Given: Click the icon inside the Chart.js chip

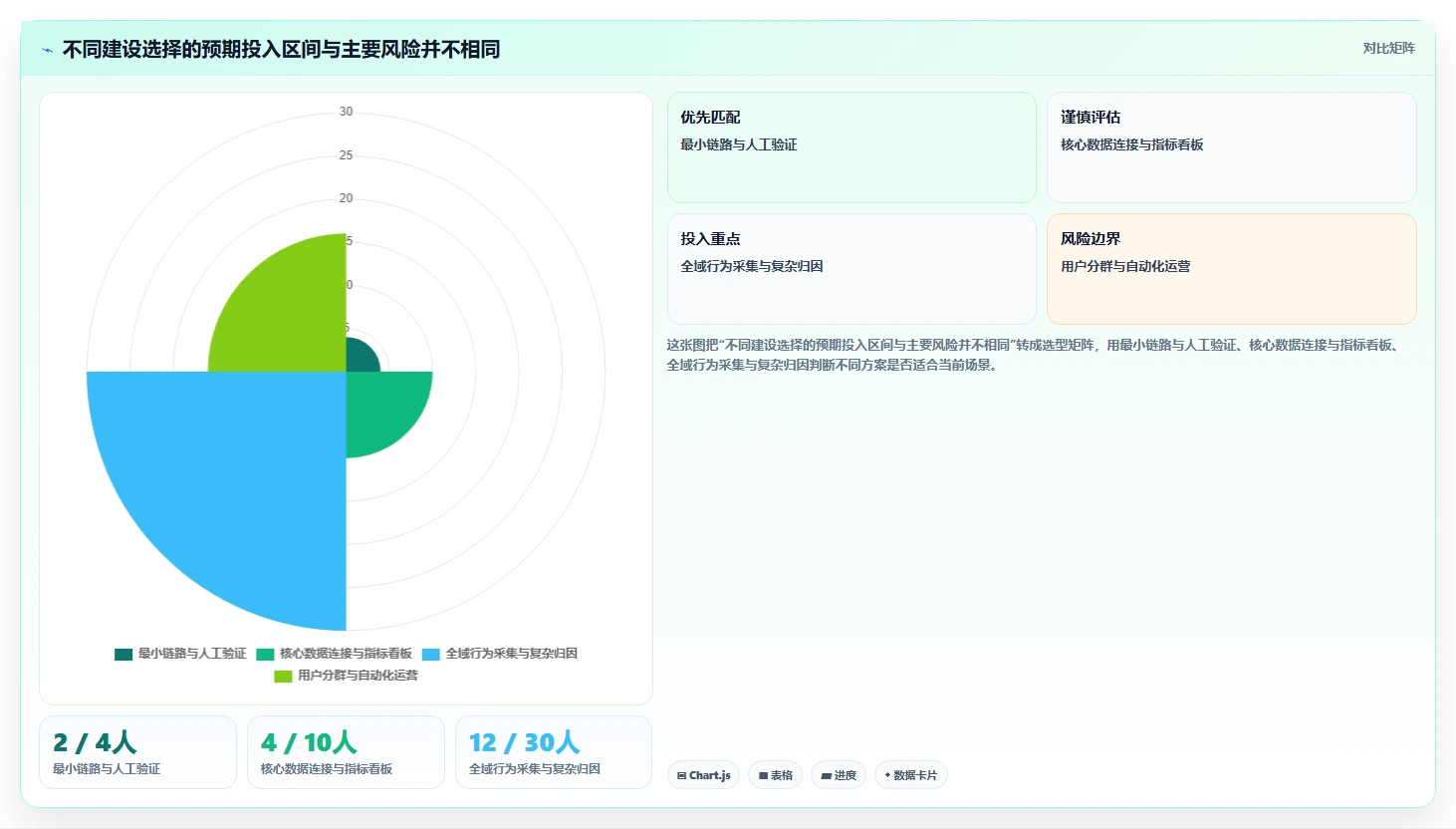Looking at the screenshot, I should (682, 775).
